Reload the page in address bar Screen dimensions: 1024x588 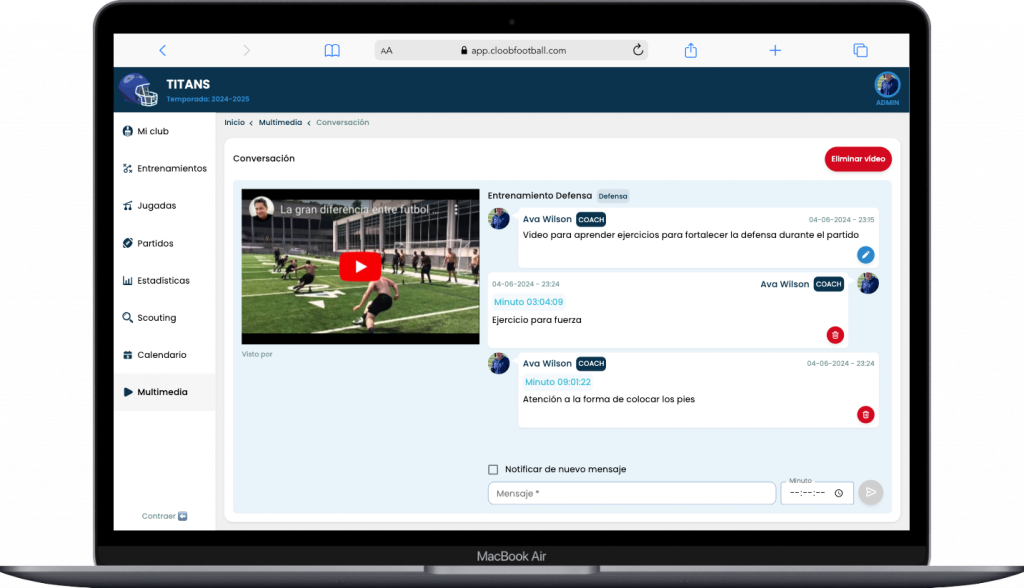(x=637, y=50)
